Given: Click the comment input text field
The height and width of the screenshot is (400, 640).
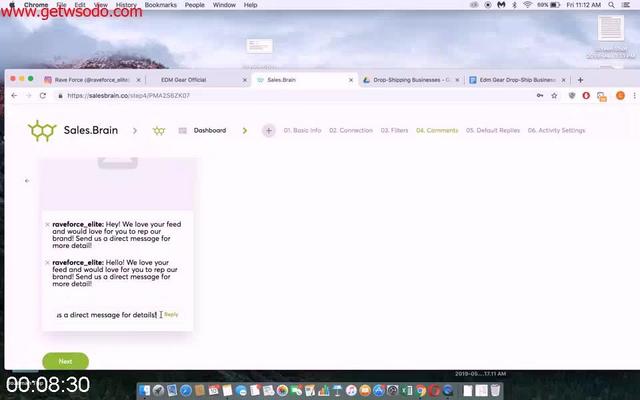Looking at the screenshot, I should pyautogui.click(x=106, y=315).
